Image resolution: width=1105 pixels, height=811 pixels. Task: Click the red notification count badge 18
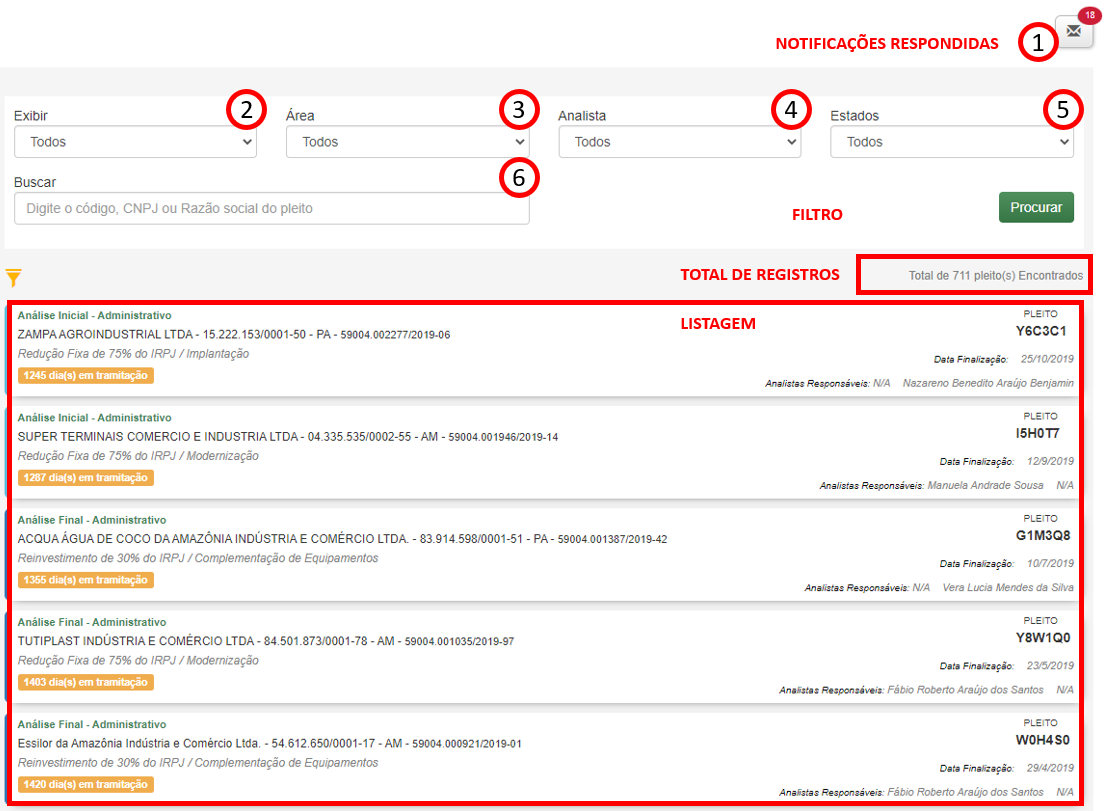(1089, 15)
